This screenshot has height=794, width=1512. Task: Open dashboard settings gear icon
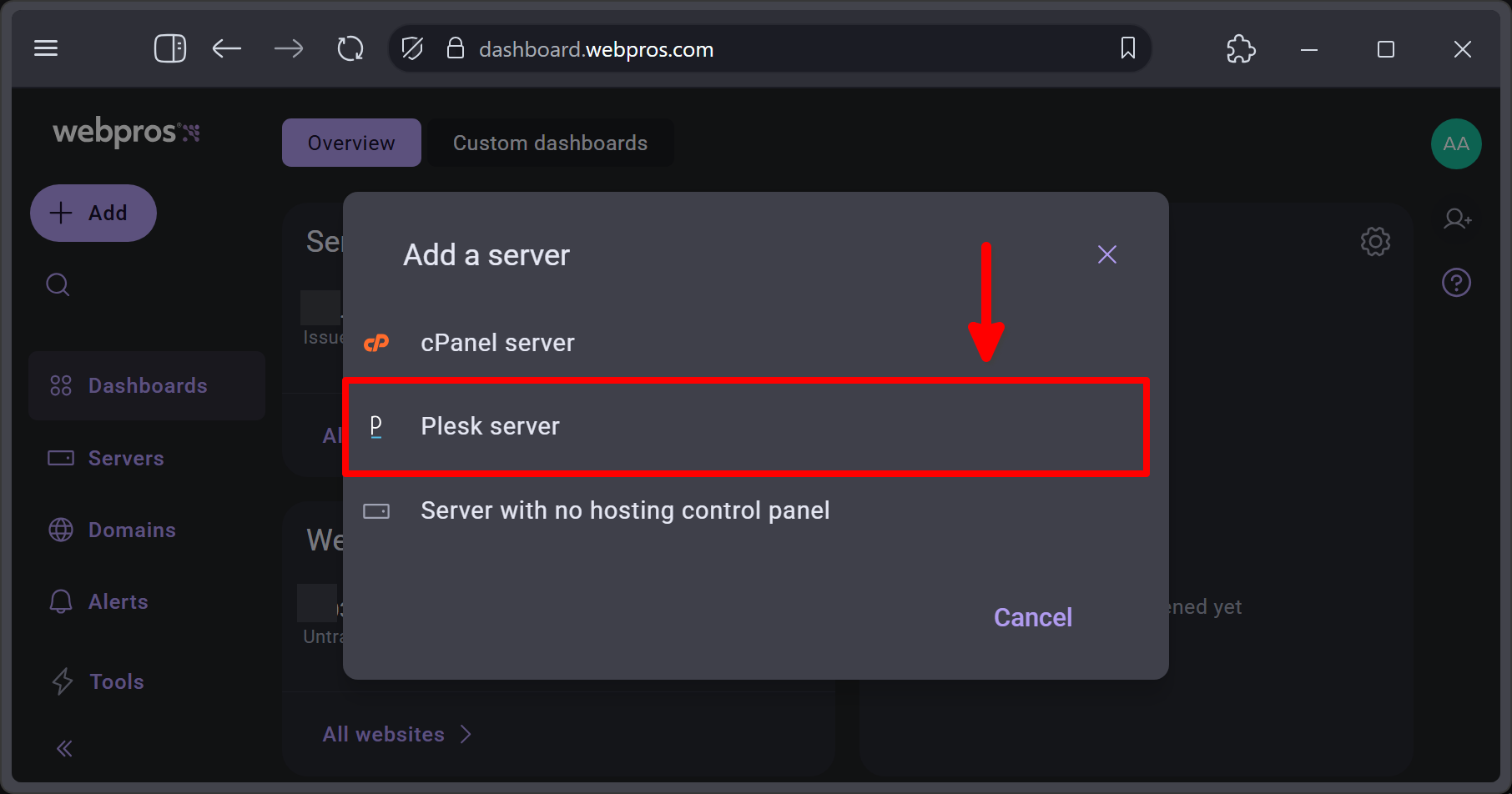pos(1375,242)
